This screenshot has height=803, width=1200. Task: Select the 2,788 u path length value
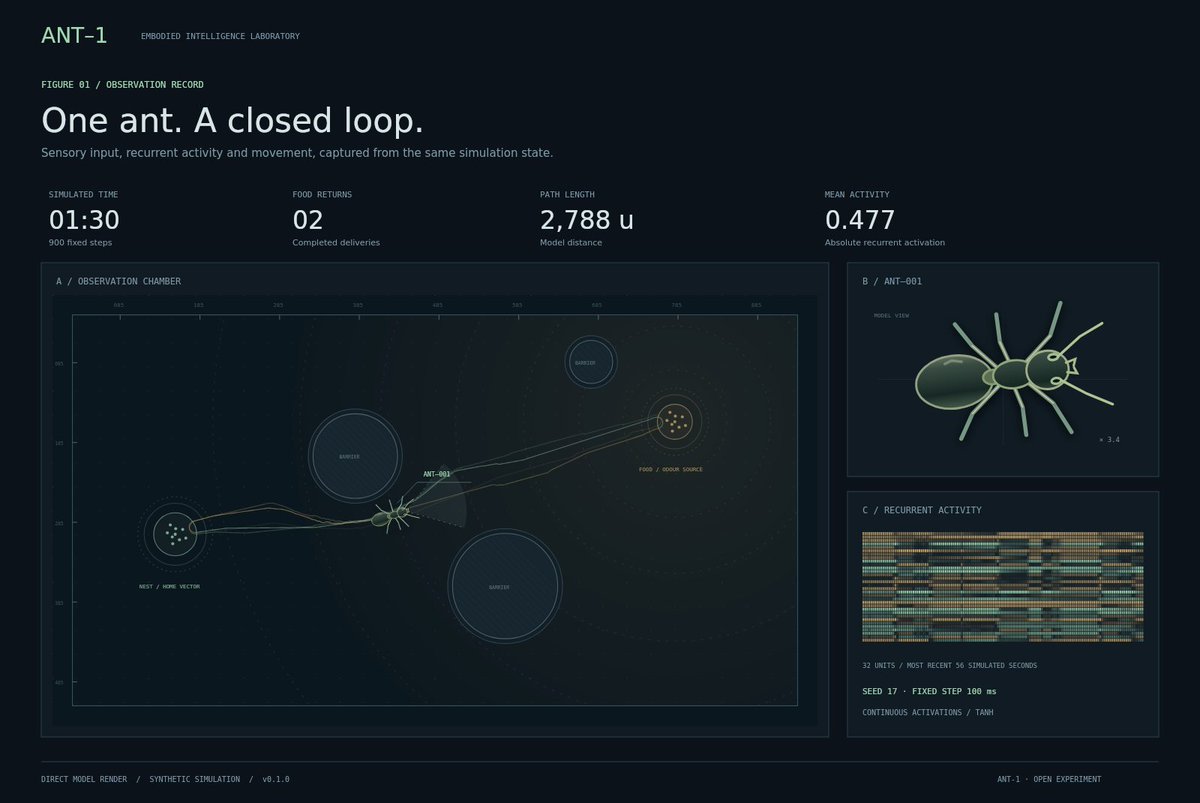[587, 220]
